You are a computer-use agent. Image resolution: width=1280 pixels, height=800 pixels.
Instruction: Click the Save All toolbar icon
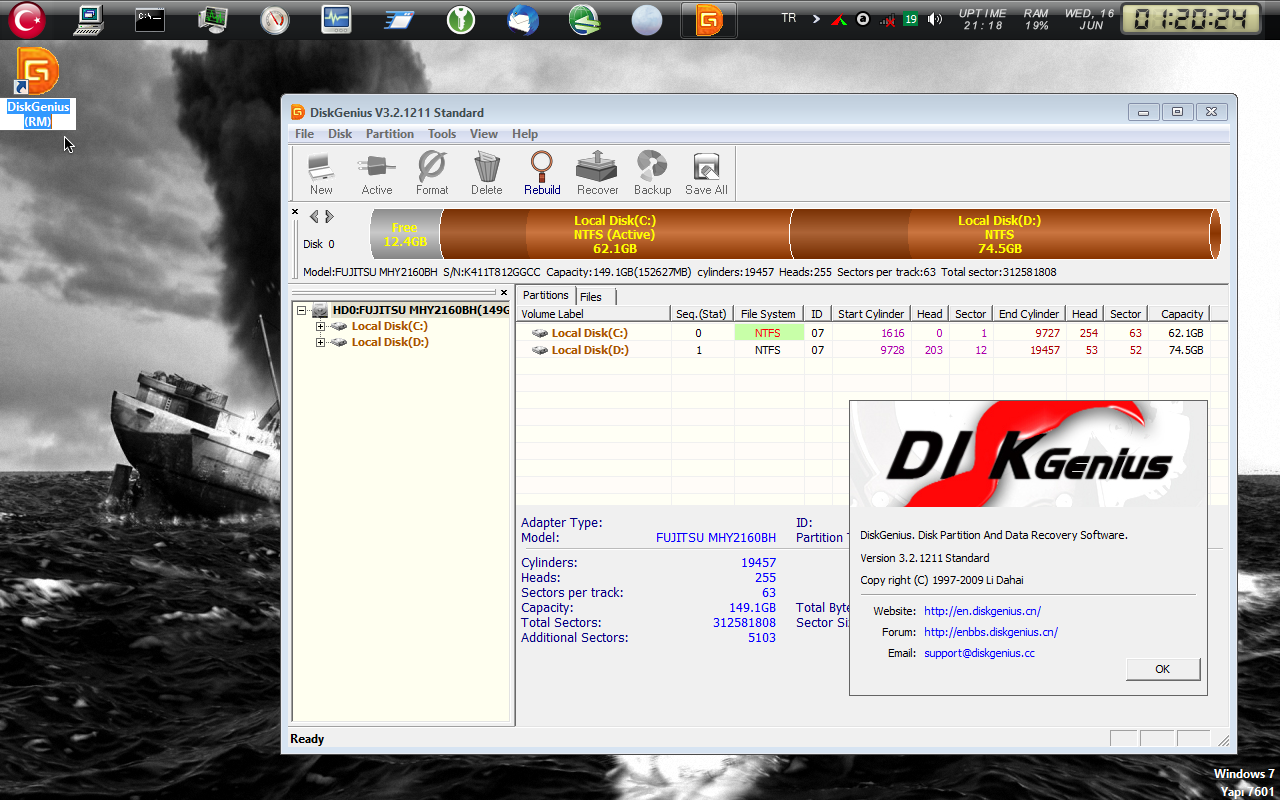(x=706, y=173)
